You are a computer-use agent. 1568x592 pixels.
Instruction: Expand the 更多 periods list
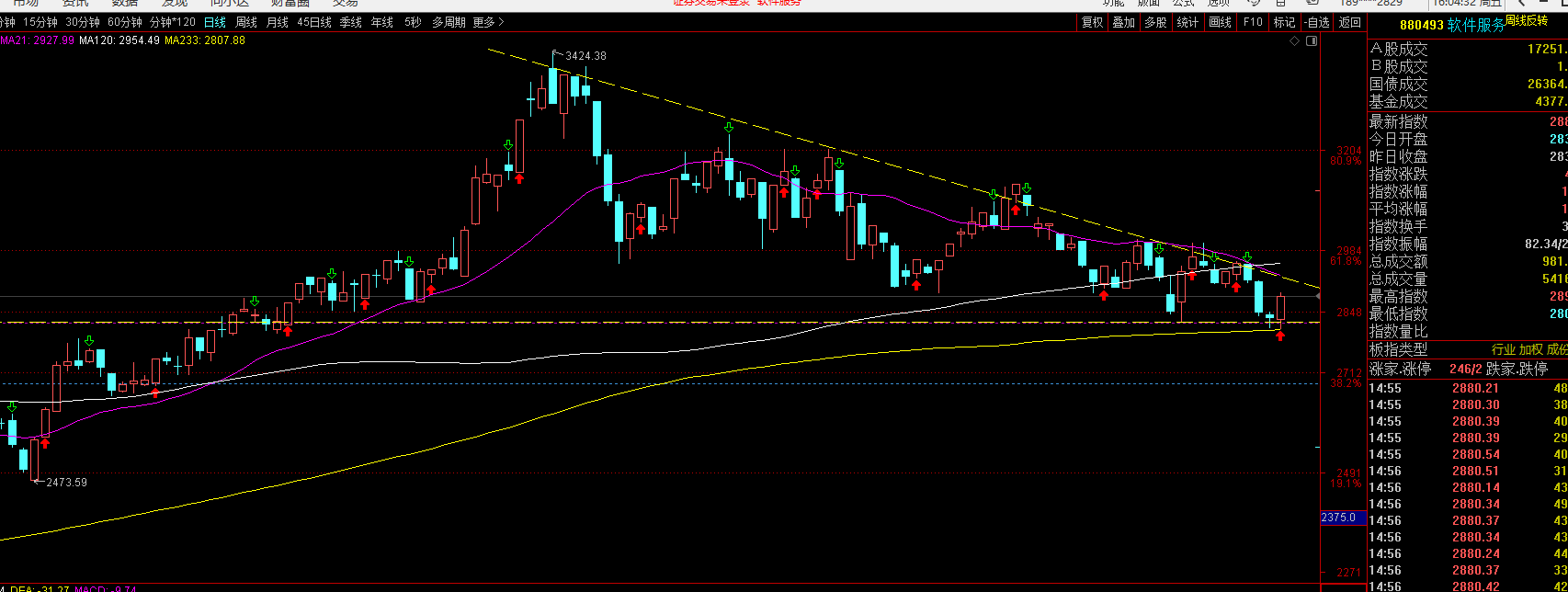click(x=488, y=22)
